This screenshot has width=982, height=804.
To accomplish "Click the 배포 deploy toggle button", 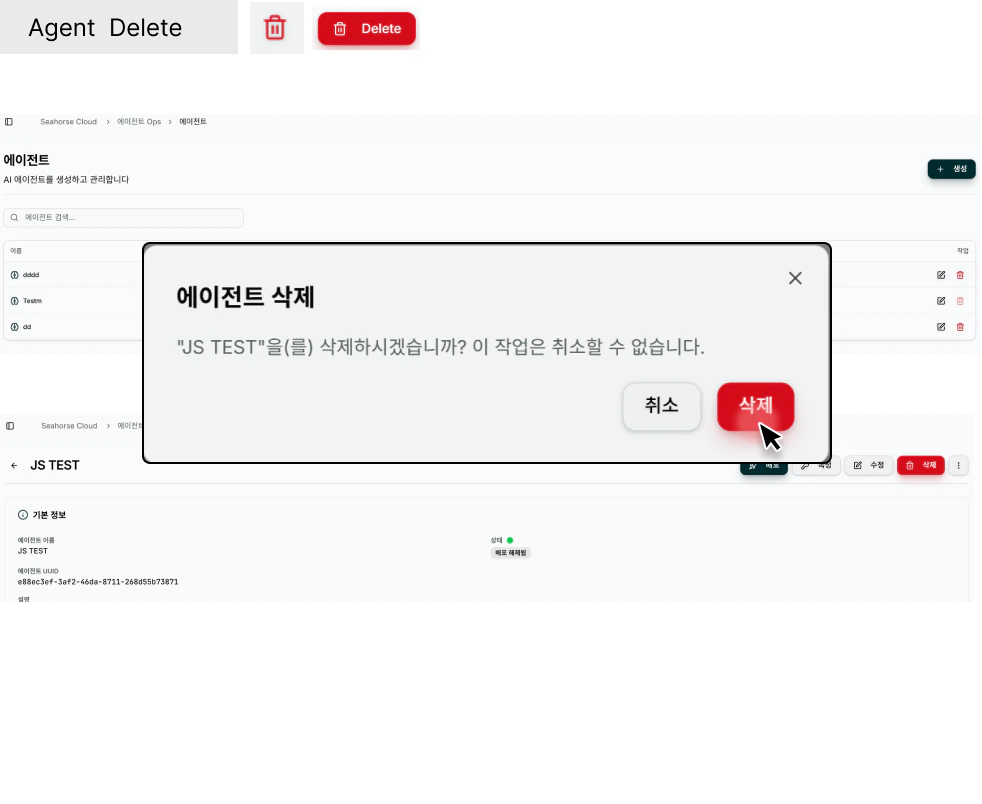I will coord(763,465).
